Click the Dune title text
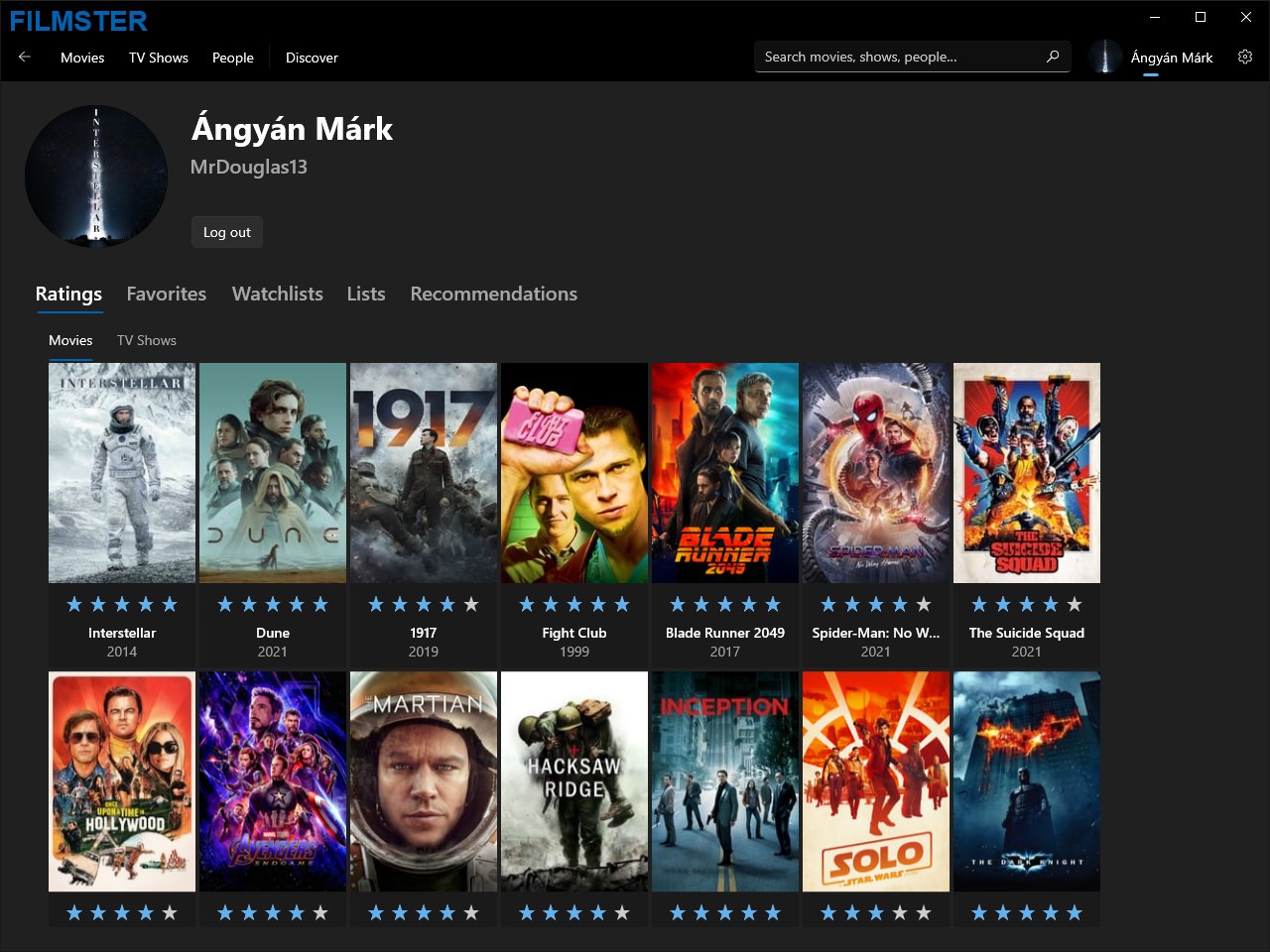The width and height of the screenshot is (1270, 952). [273, 633]
